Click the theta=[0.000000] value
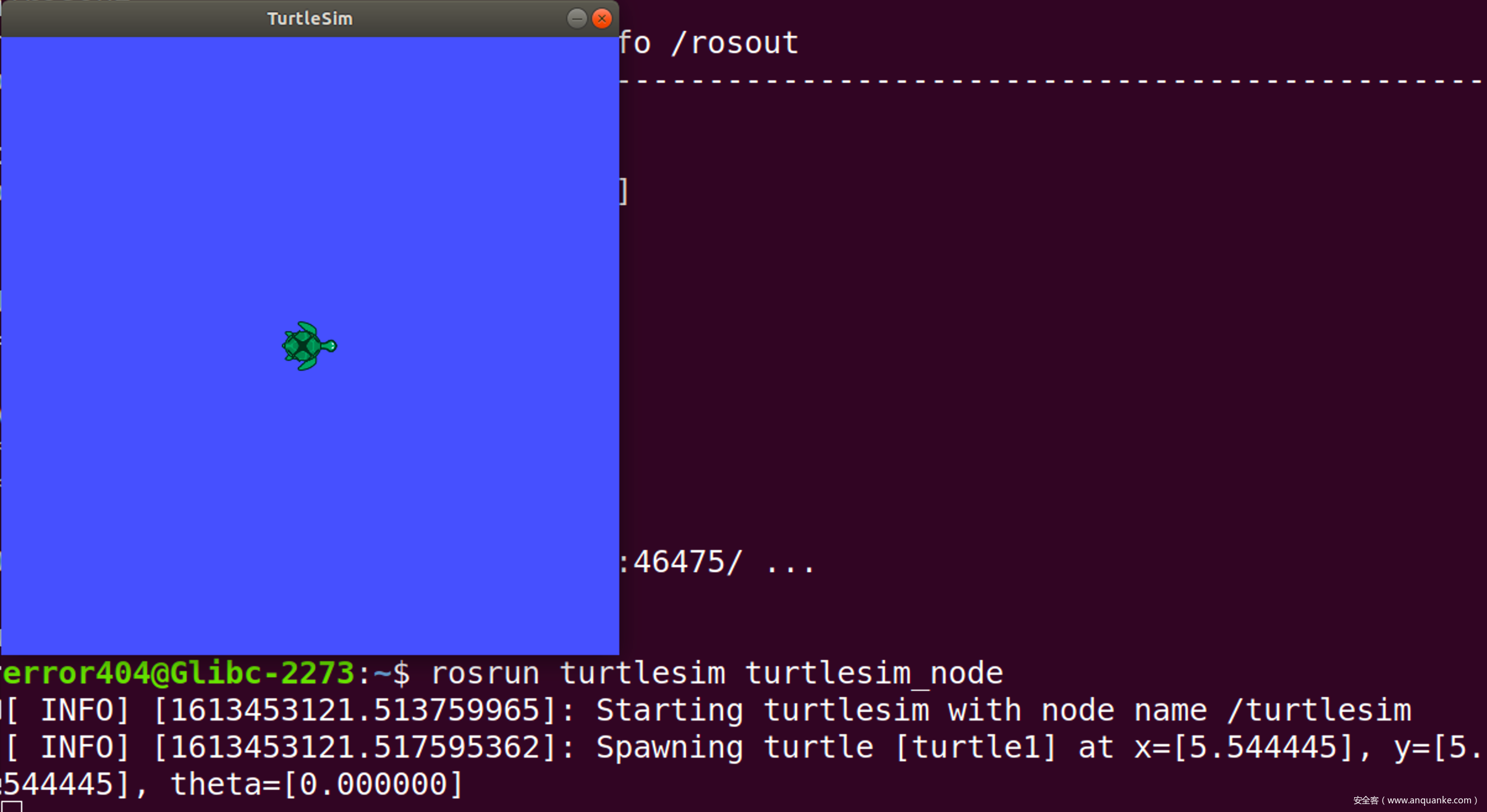This screenshot has height=812, width=1487. point(316,784)
